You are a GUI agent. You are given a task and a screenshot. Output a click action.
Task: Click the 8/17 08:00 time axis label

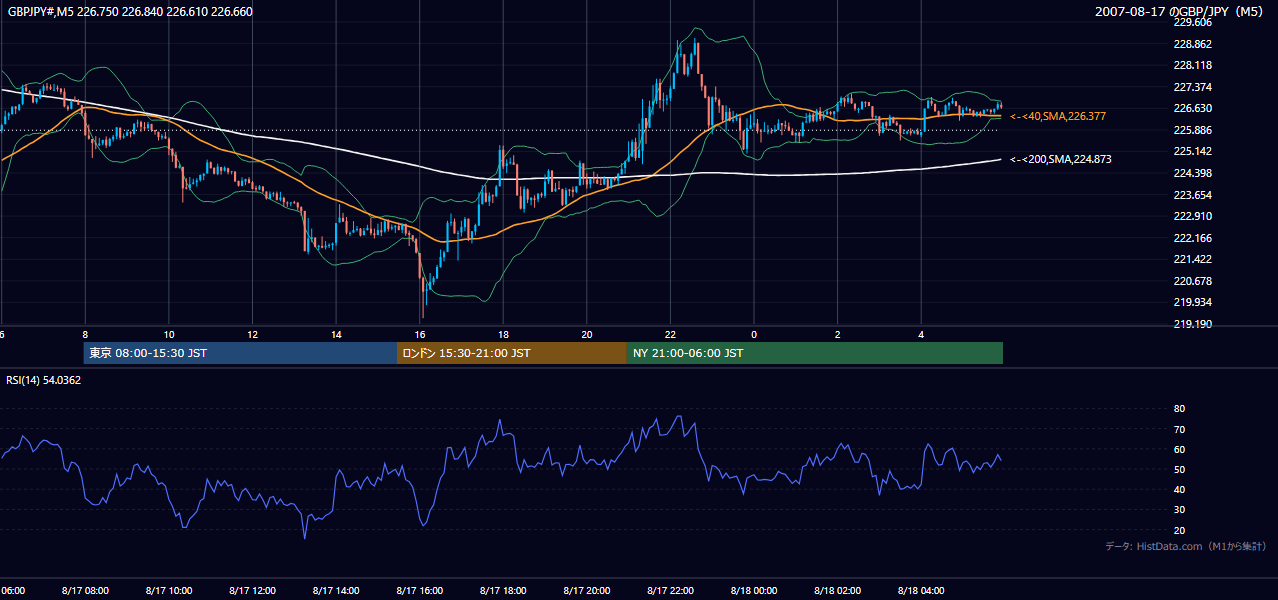coord(84,591)
